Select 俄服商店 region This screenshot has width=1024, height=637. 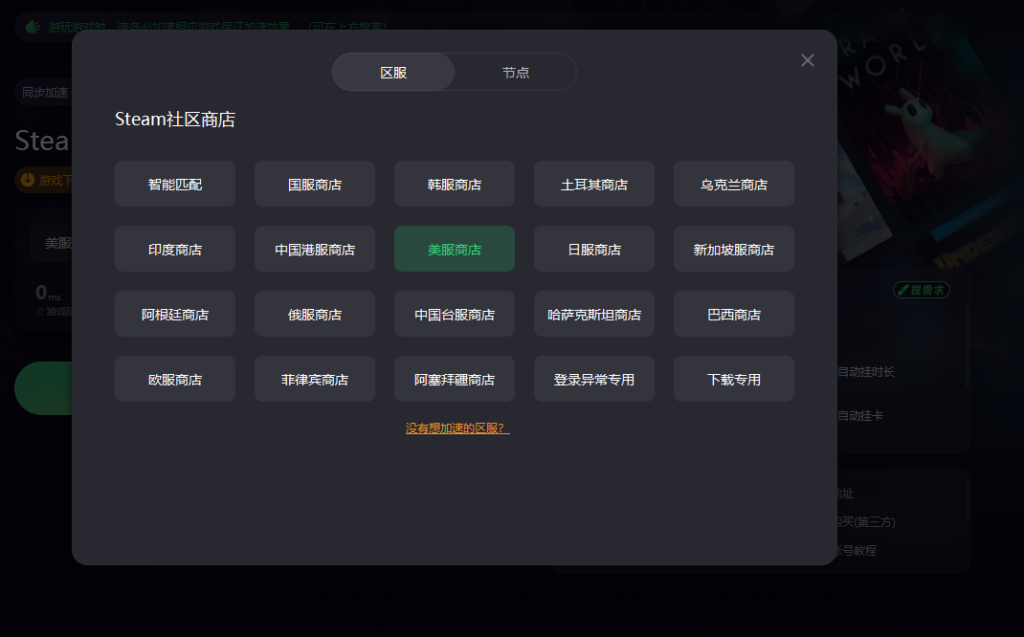click(x=315, y=314)
